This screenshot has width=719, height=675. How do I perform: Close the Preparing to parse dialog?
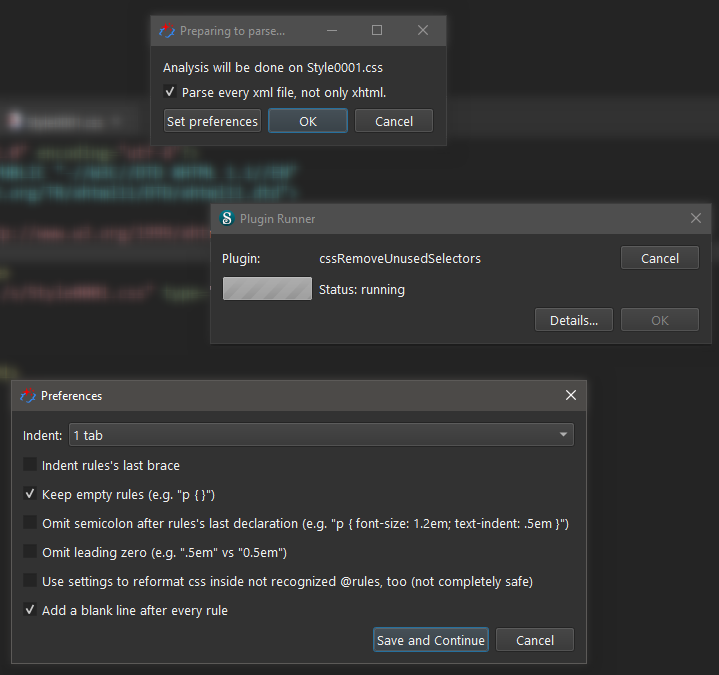point(423,31)
